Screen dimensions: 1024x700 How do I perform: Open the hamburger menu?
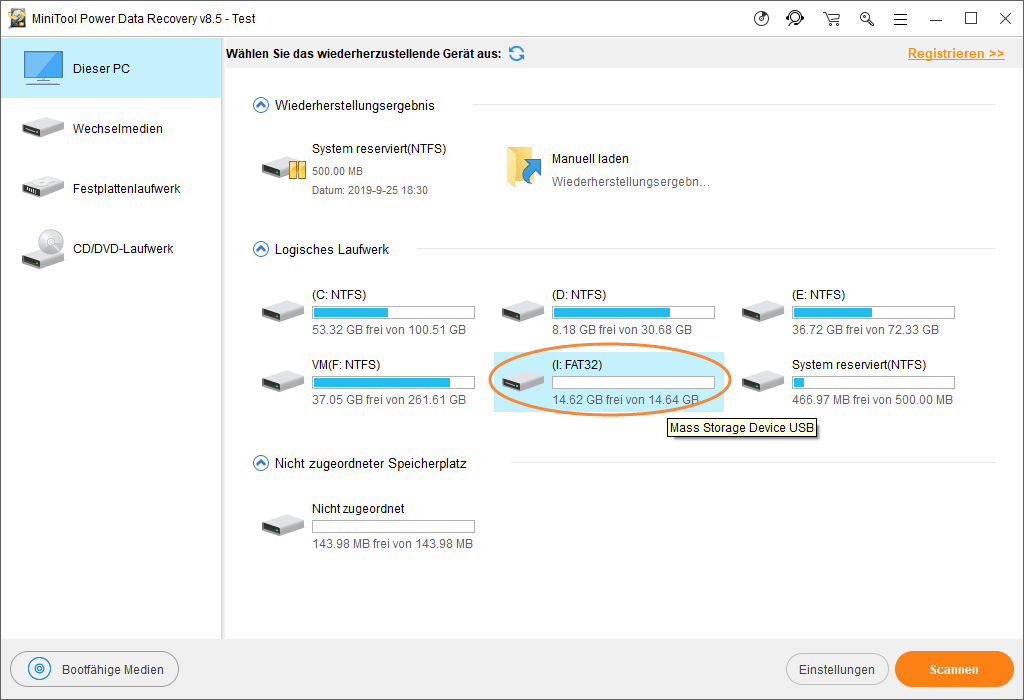[x=900, y=19]
